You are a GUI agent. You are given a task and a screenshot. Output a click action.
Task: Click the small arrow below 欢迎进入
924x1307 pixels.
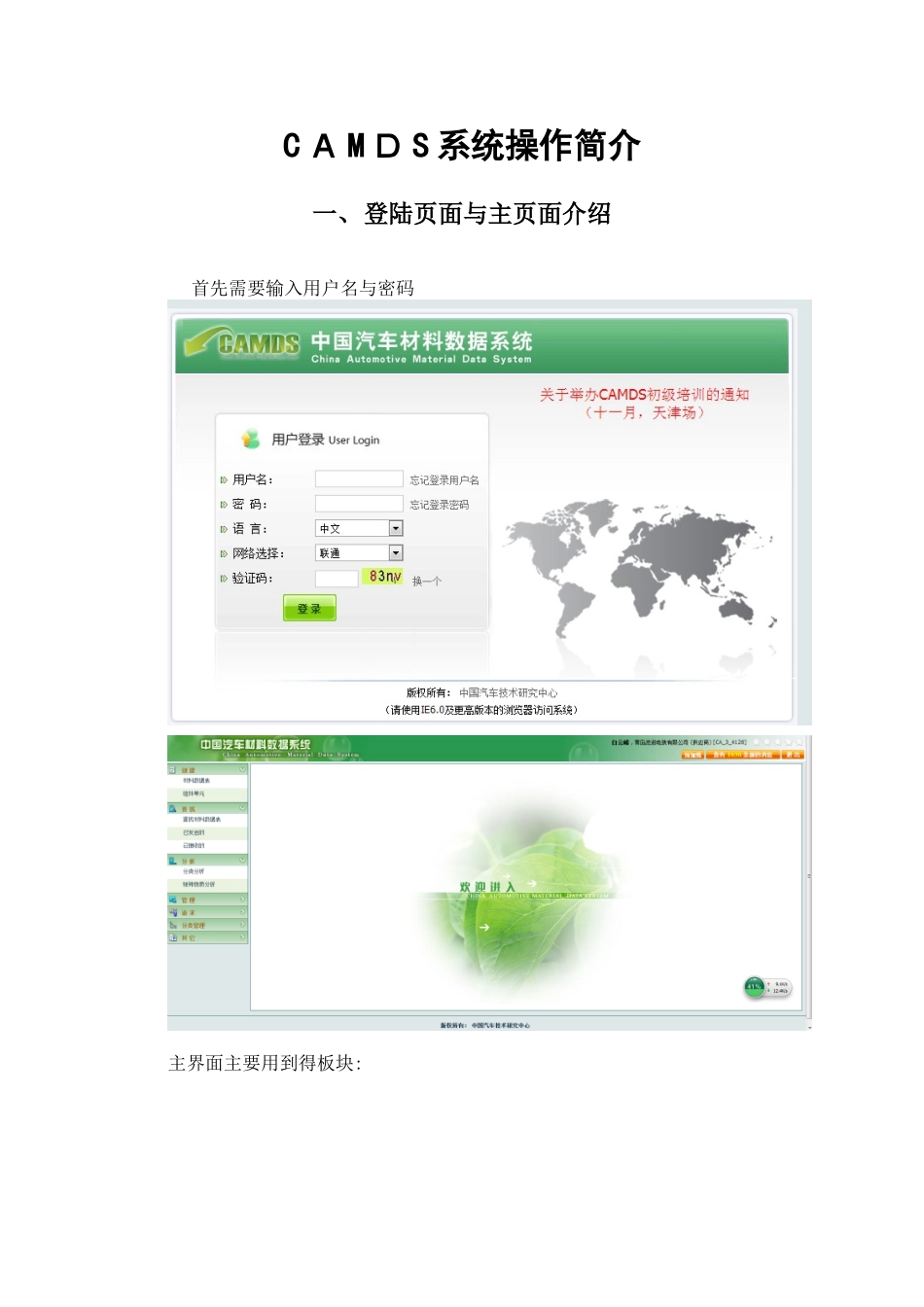484,927
